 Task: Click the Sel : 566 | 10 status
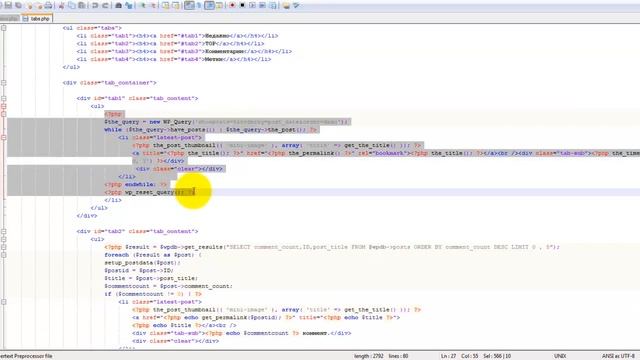497,356
